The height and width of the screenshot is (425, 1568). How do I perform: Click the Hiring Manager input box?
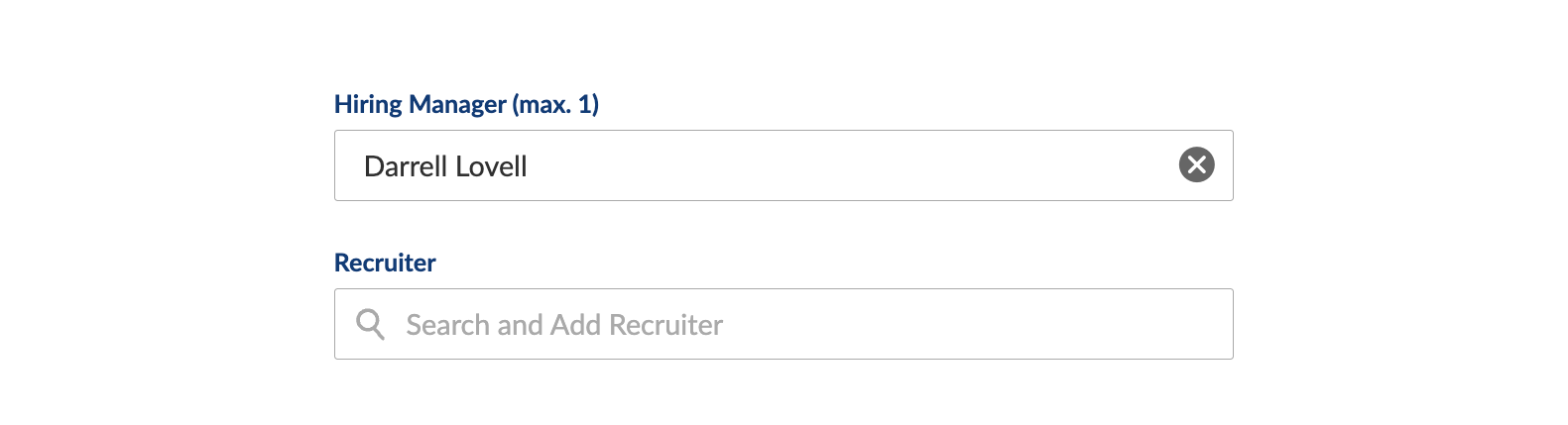pos(784,165)
